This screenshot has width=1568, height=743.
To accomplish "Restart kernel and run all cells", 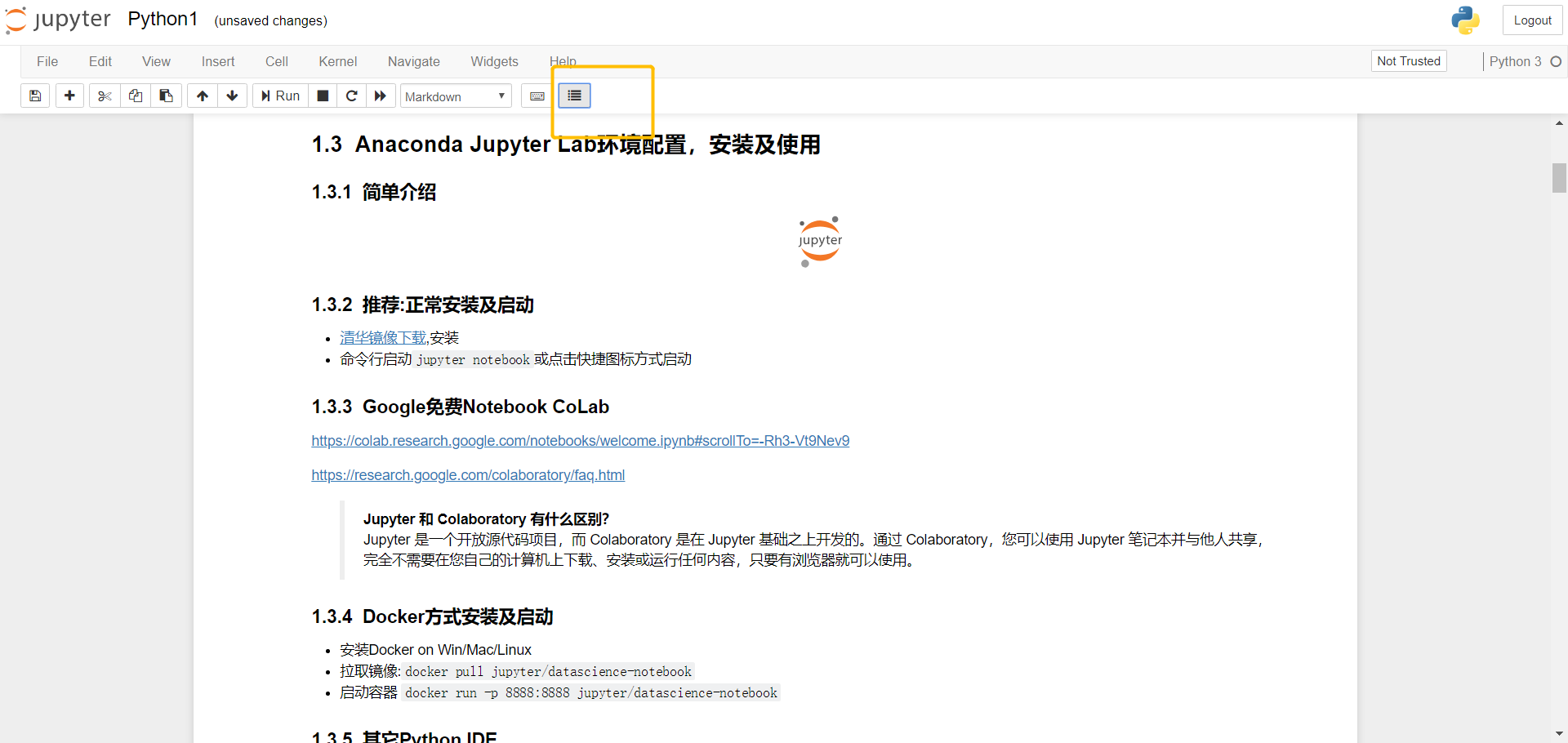I will [381, 96].
